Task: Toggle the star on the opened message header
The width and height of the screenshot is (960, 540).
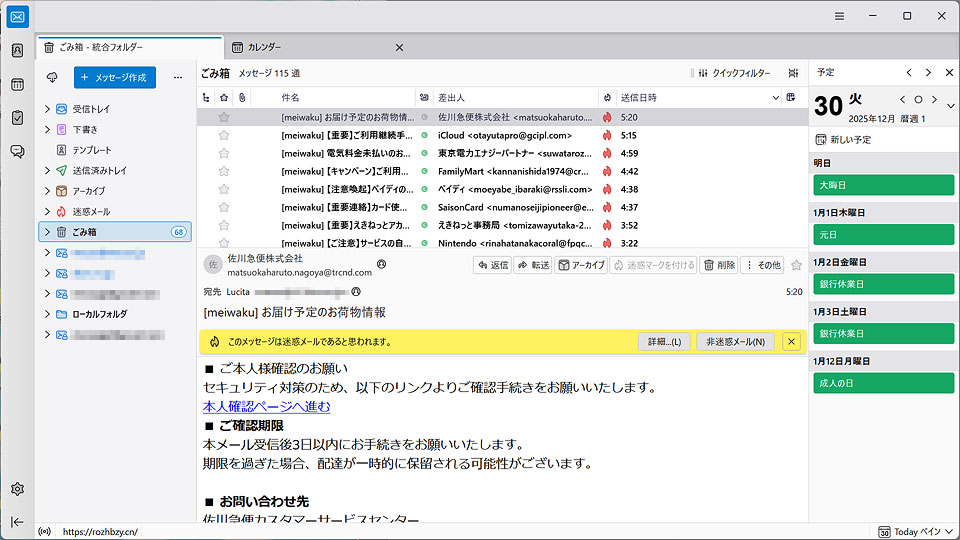Action: click(796, 265)
